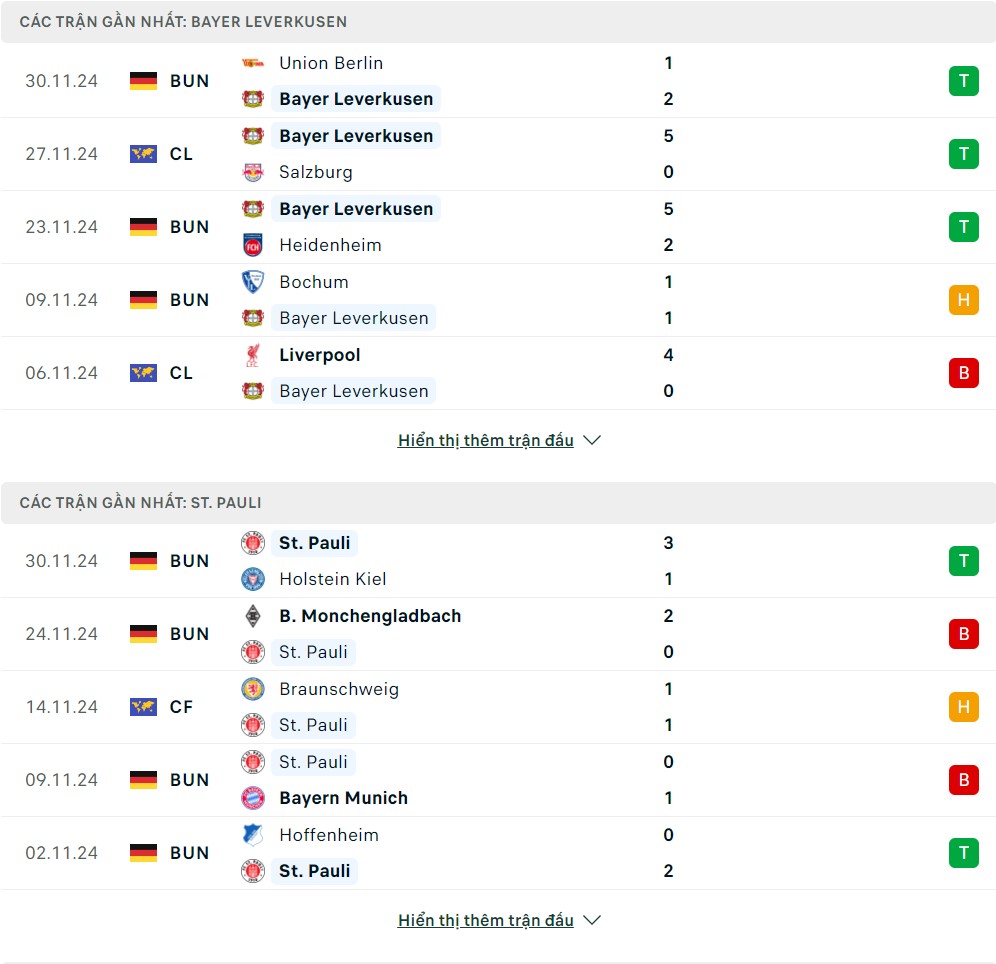Click the red B badge for Liverpool match
This screenshot has width=996, height=964.
963,373
